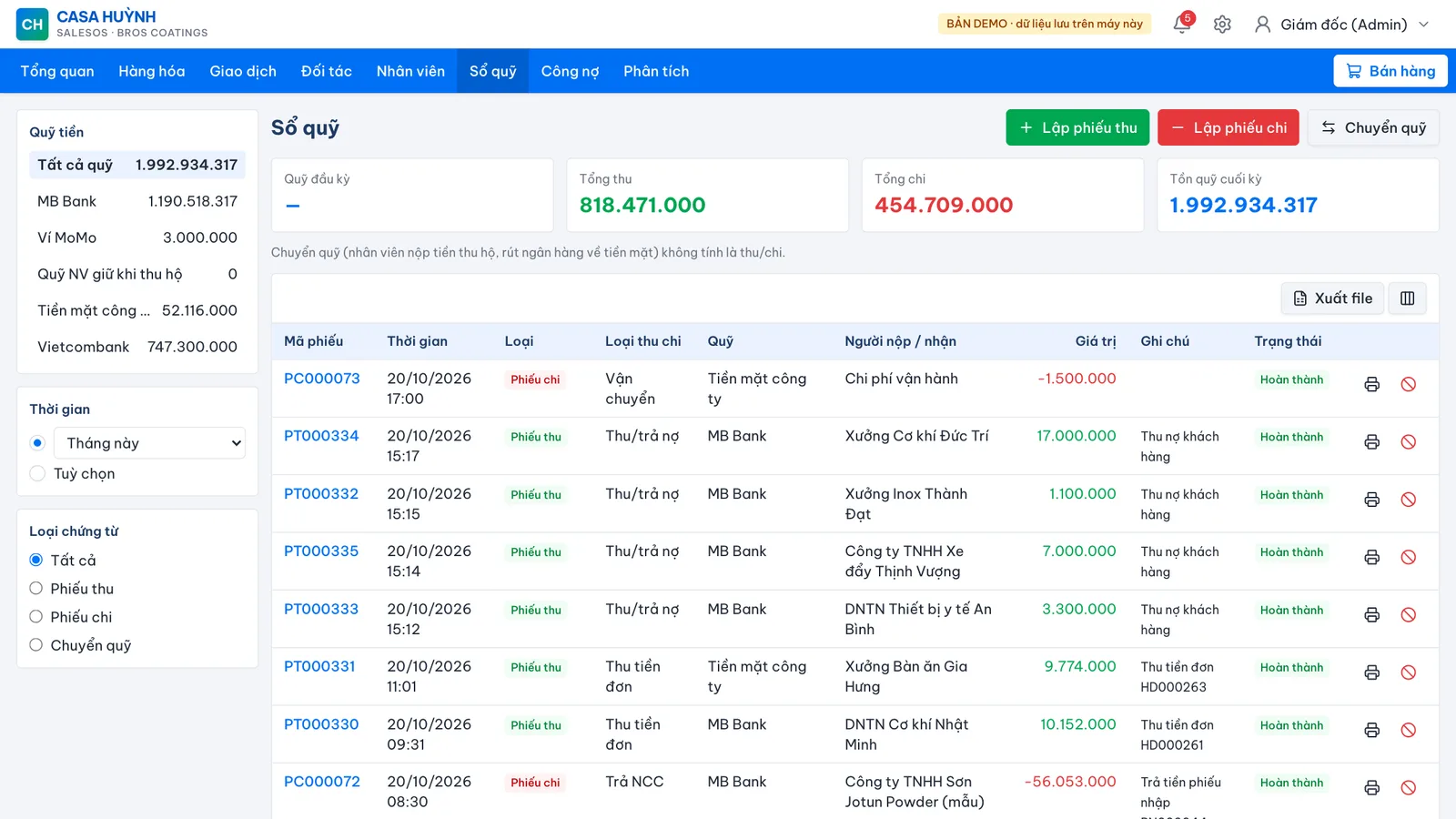Image resolution: width=1456 pixels, height=819 pixels.
Task: Print voucher PT000330
Action: (x=1371, y=730)
